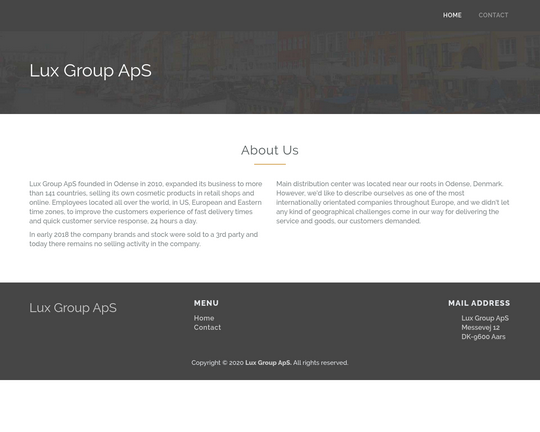Open the Contact link in footer menu
The width and height of the screenshot is (540, 432).
pyautogui.click(x=207, y=328)
